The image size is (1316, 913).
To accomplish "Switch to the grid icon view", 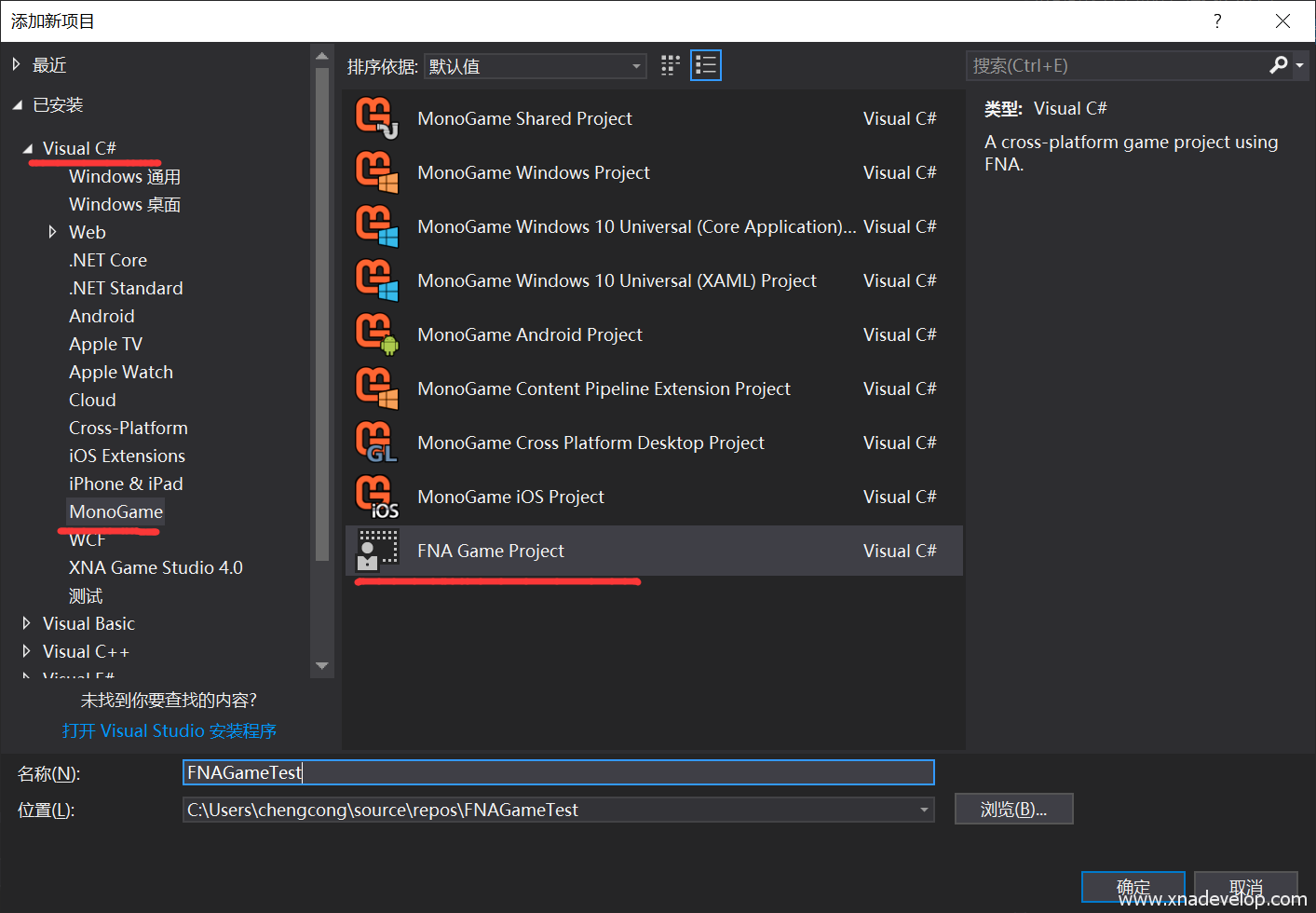I will (x=671, y=65).
